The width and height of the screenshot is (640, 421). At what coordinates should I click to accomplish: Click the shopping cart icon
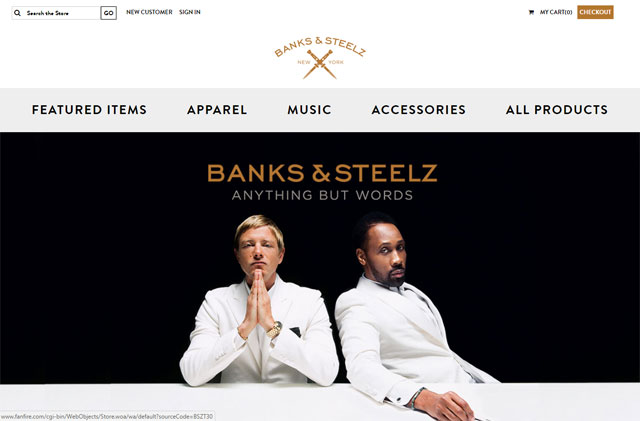(x=531, y=12)
